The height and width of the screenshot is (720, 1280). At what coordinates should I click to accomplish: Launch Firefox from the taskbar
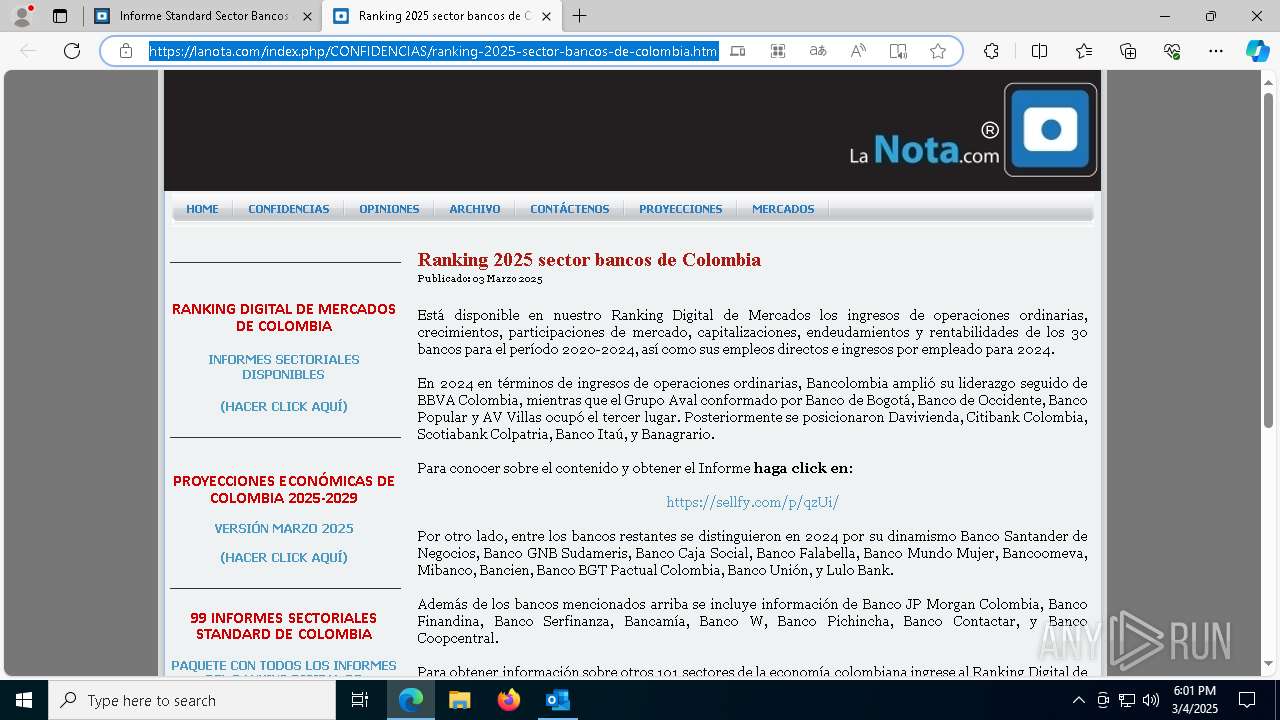click(x=508, y=700)
